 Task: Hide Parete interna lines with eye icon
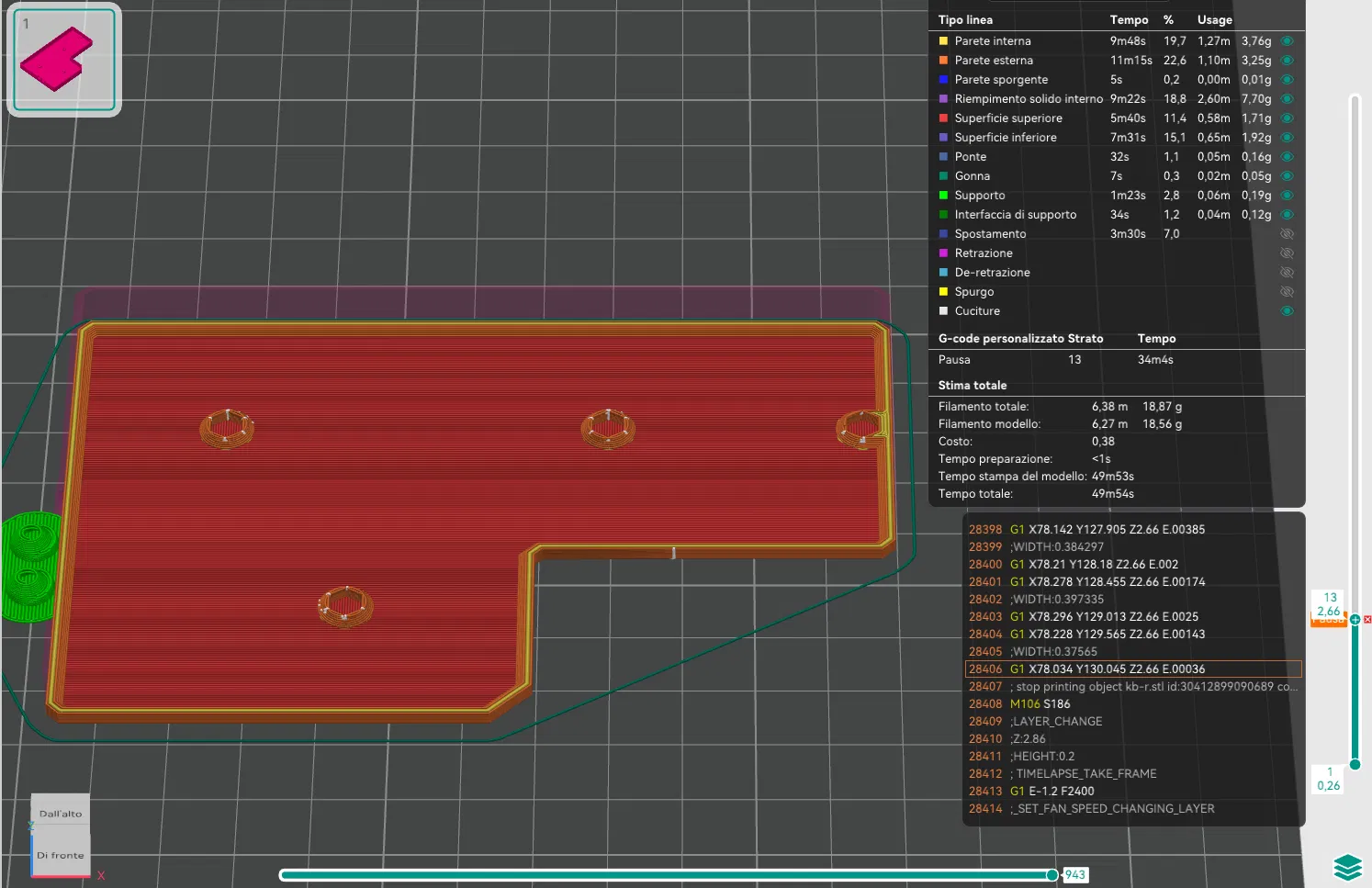point(1287,41)
